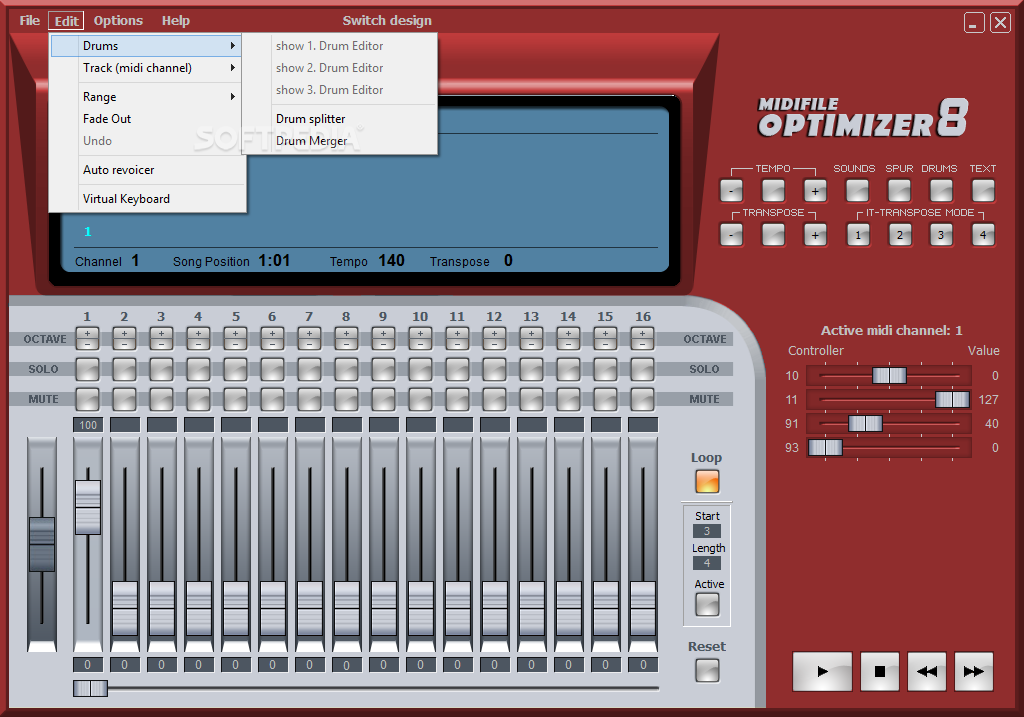Mute channel 7

click(310, 399)
